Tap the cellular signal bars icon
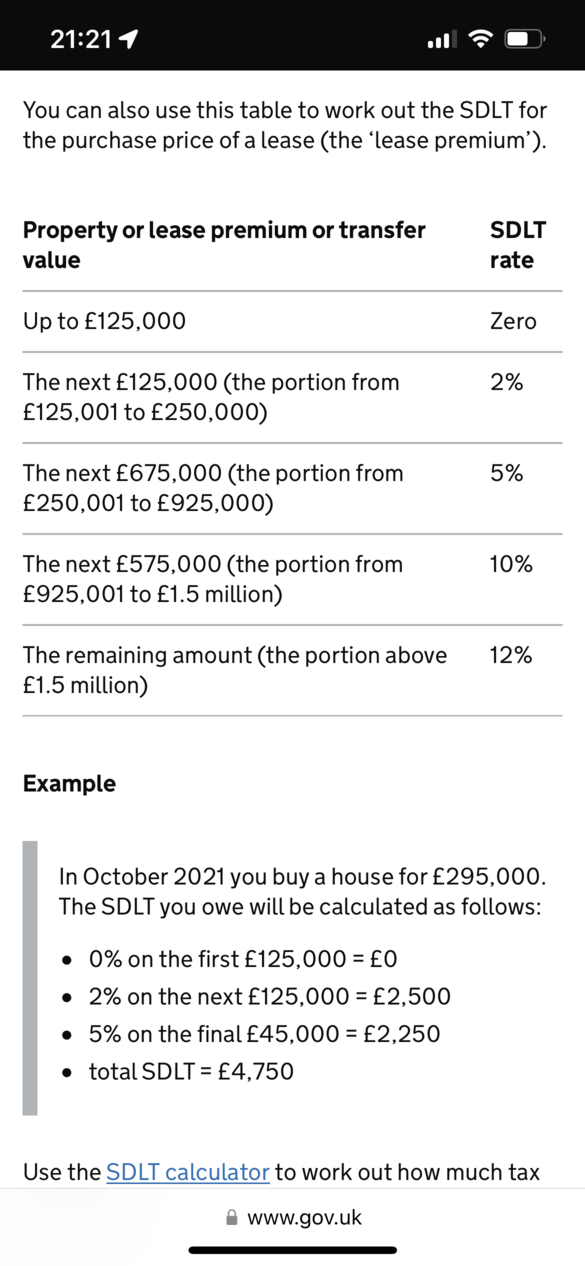The width and height of the screenshot is (585, 1266). [x=441, y=40]
